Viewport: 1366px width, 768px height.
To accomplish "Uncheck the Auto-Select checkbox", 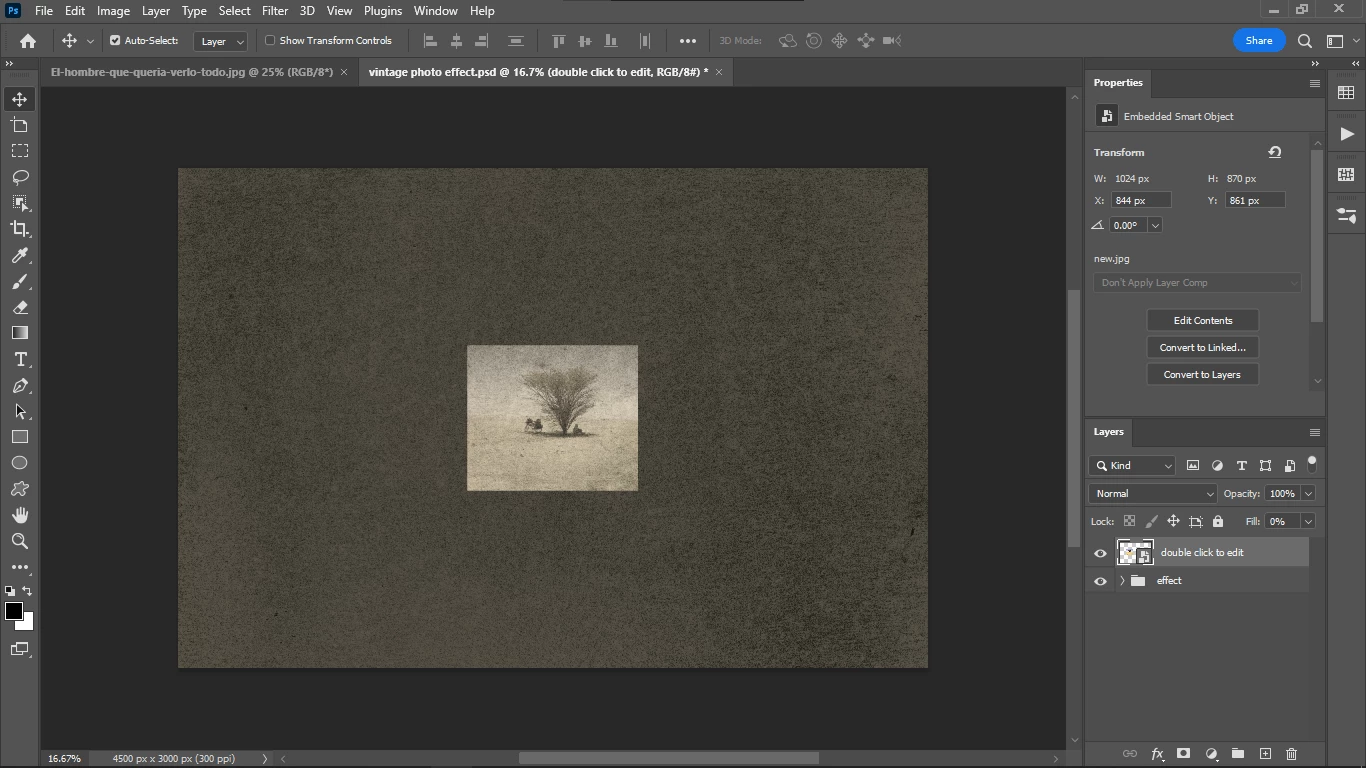I will 115,41.
